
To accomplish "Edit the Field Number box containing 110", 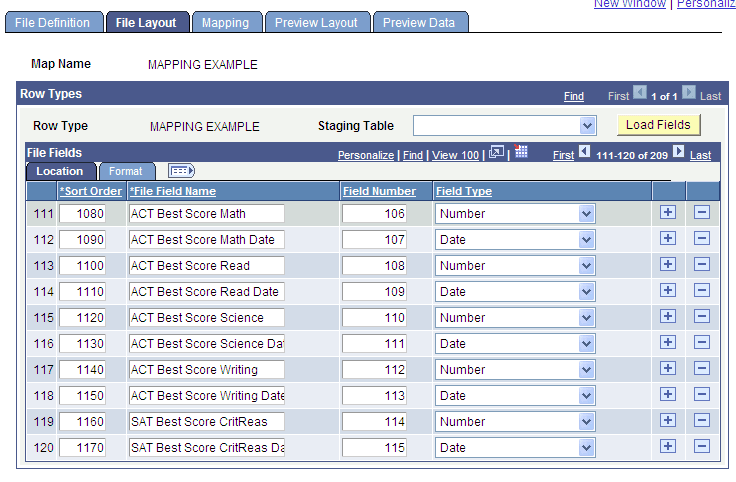I will pos(375,318).
